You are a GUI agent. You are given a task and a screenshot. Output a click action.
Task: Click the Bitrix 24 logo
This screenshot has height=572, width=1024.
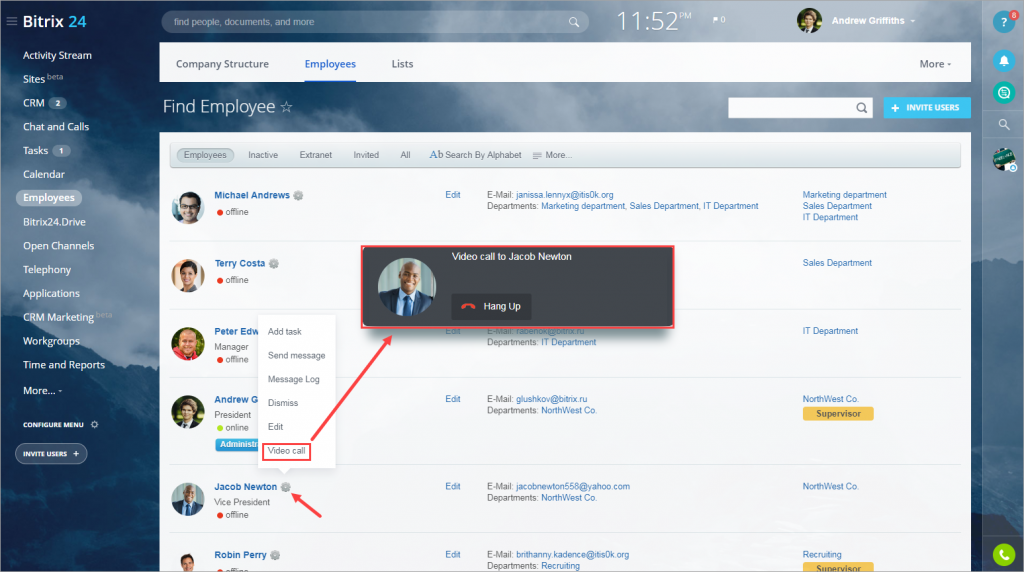54,22
